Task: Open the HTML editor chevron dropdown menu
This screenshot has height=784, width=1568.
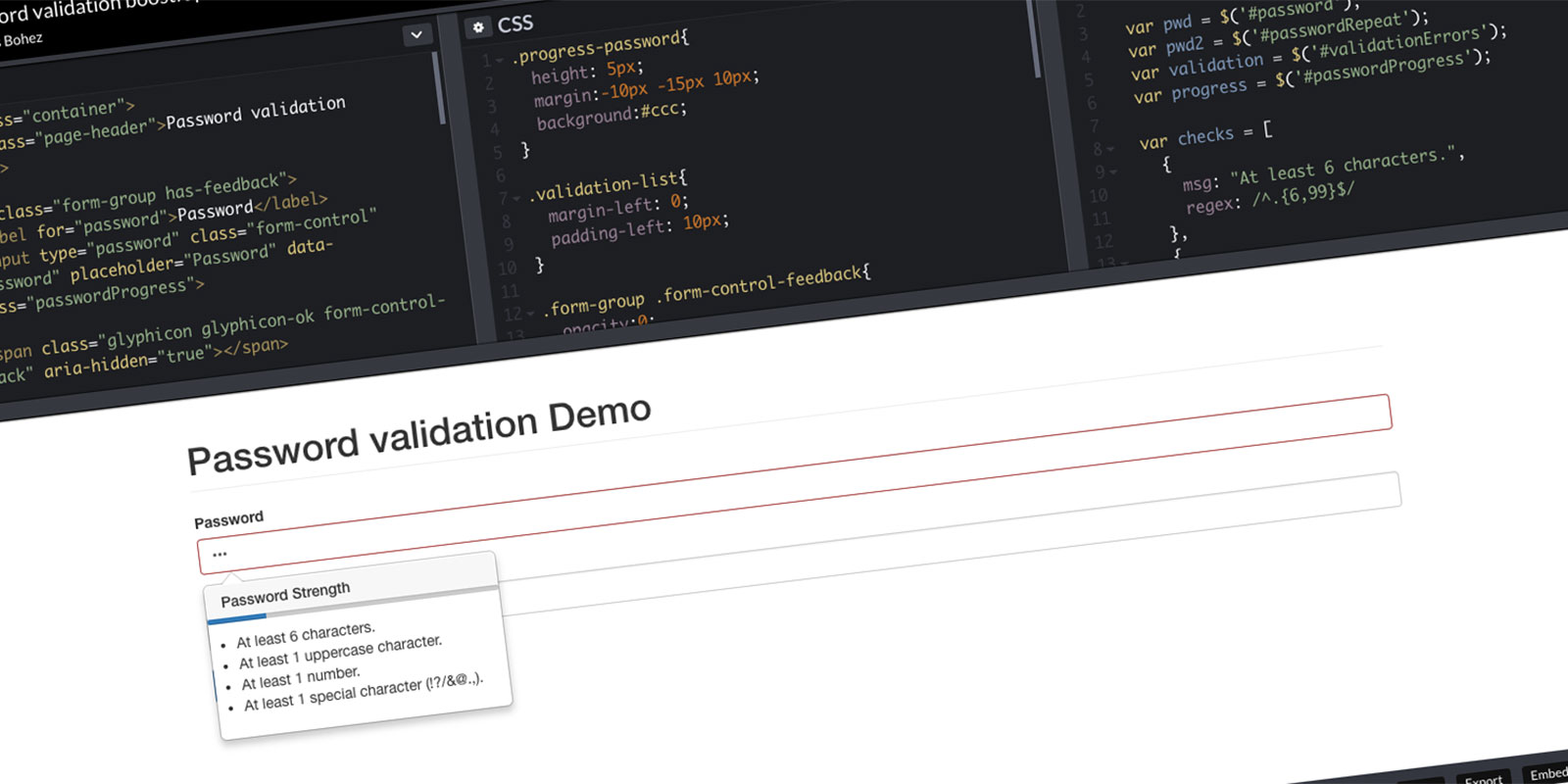Action: pos(416,34)
